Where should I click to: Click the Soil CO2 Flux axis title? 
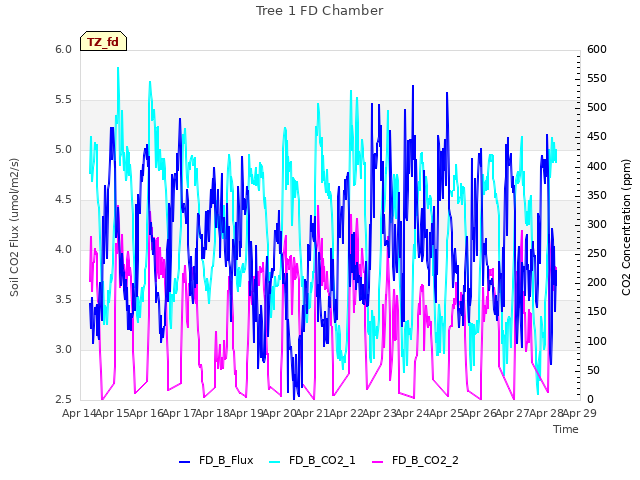click(14, 227)
